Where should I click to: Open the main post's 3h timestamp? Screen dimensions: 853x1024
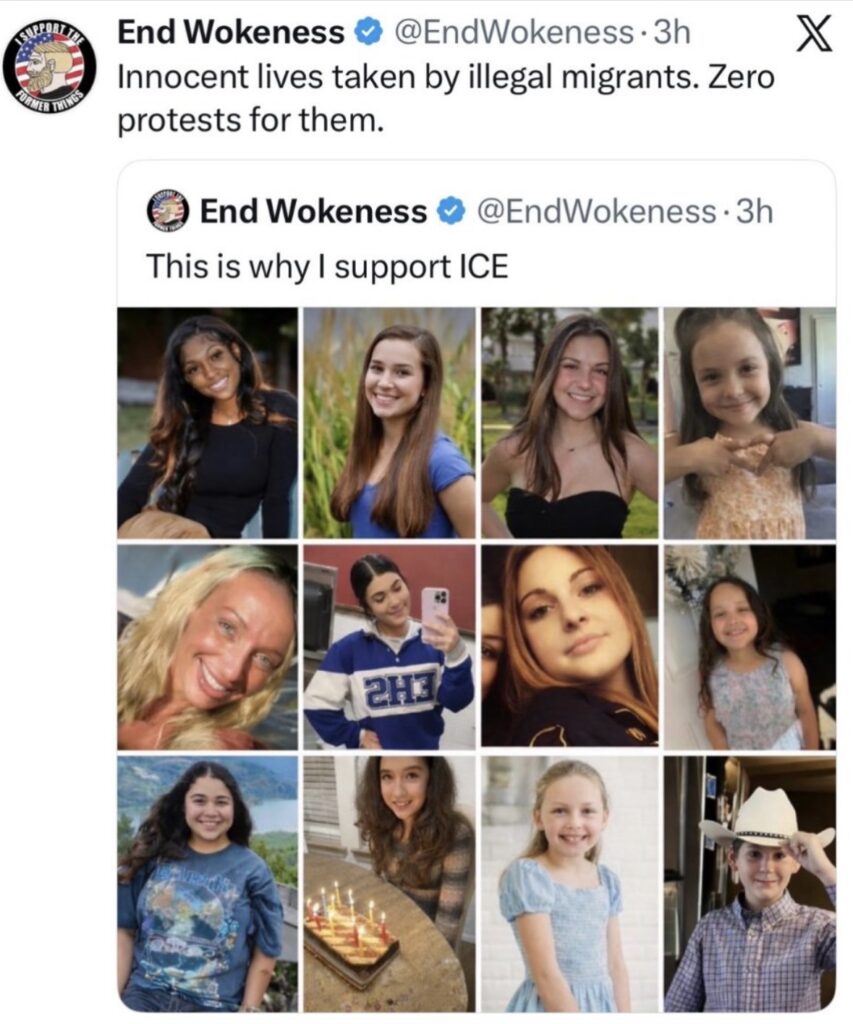[x=671, y=32]
